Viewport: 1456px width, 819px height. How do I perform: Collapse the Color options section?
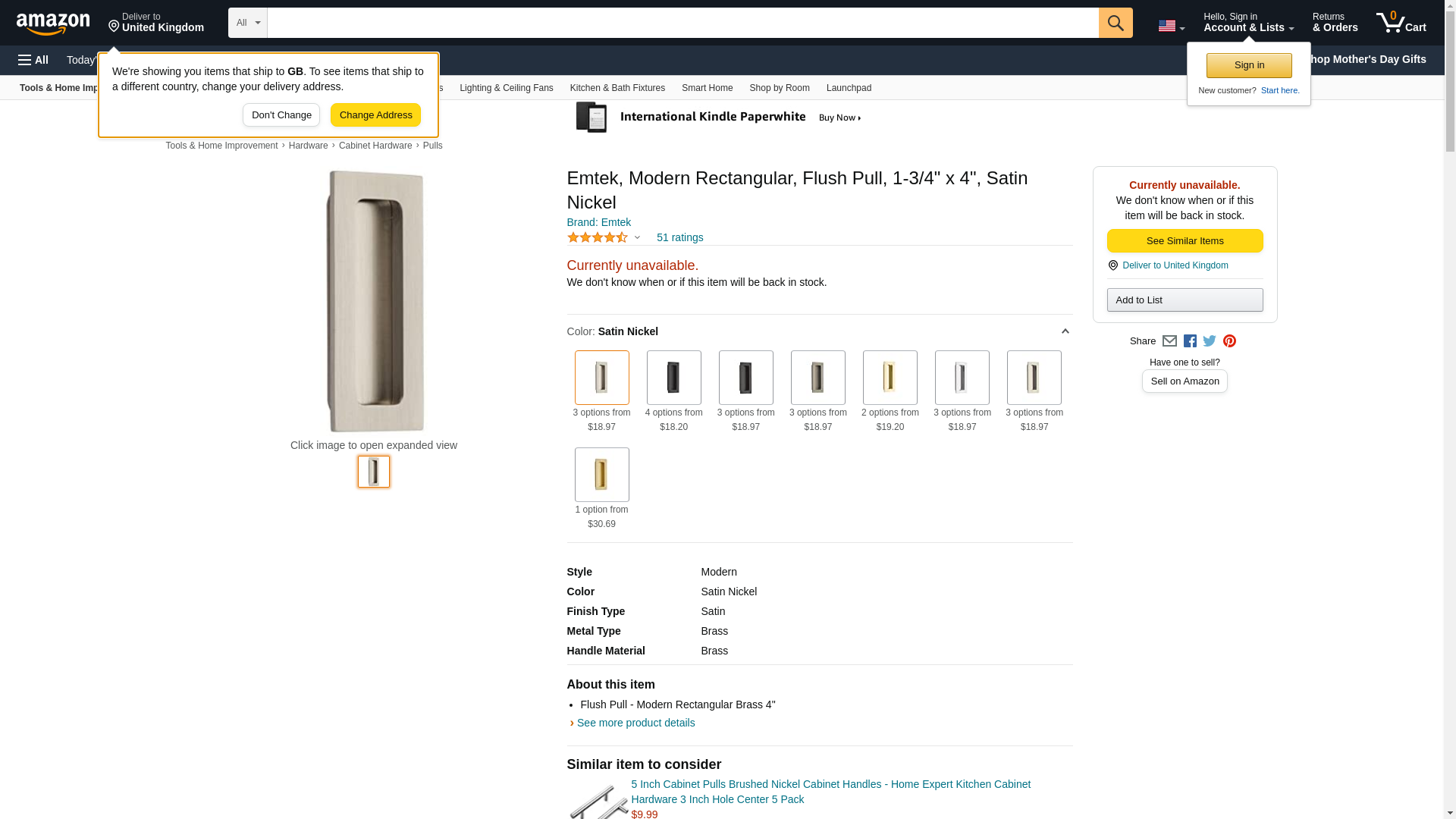(x=1065, y=331)
